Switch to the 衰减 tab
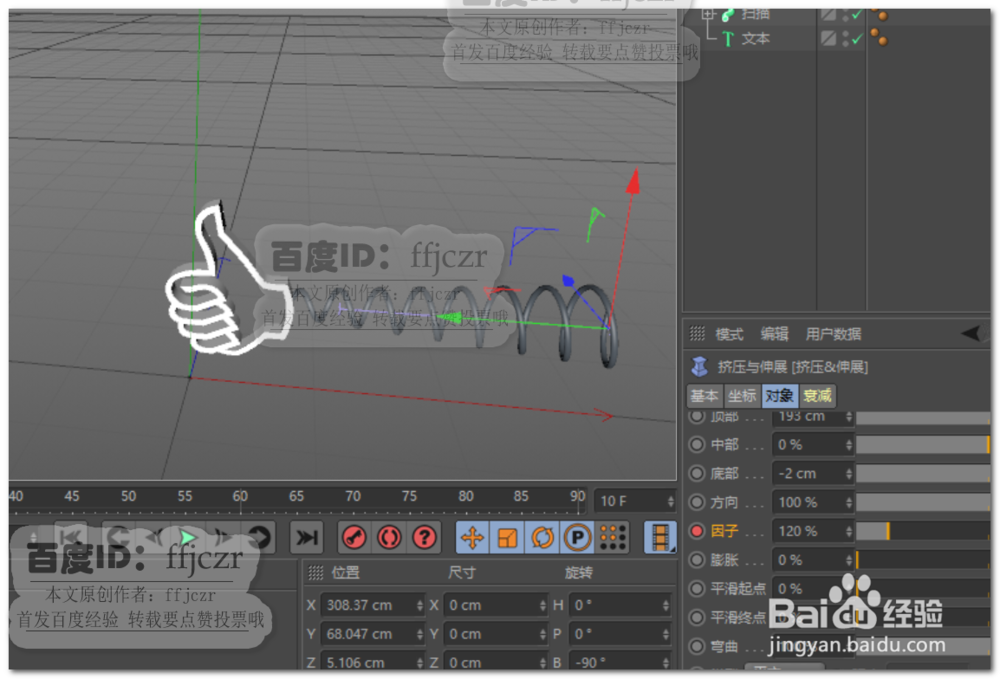This screenshot has width=1000, height=679. (x=817, y=396)
